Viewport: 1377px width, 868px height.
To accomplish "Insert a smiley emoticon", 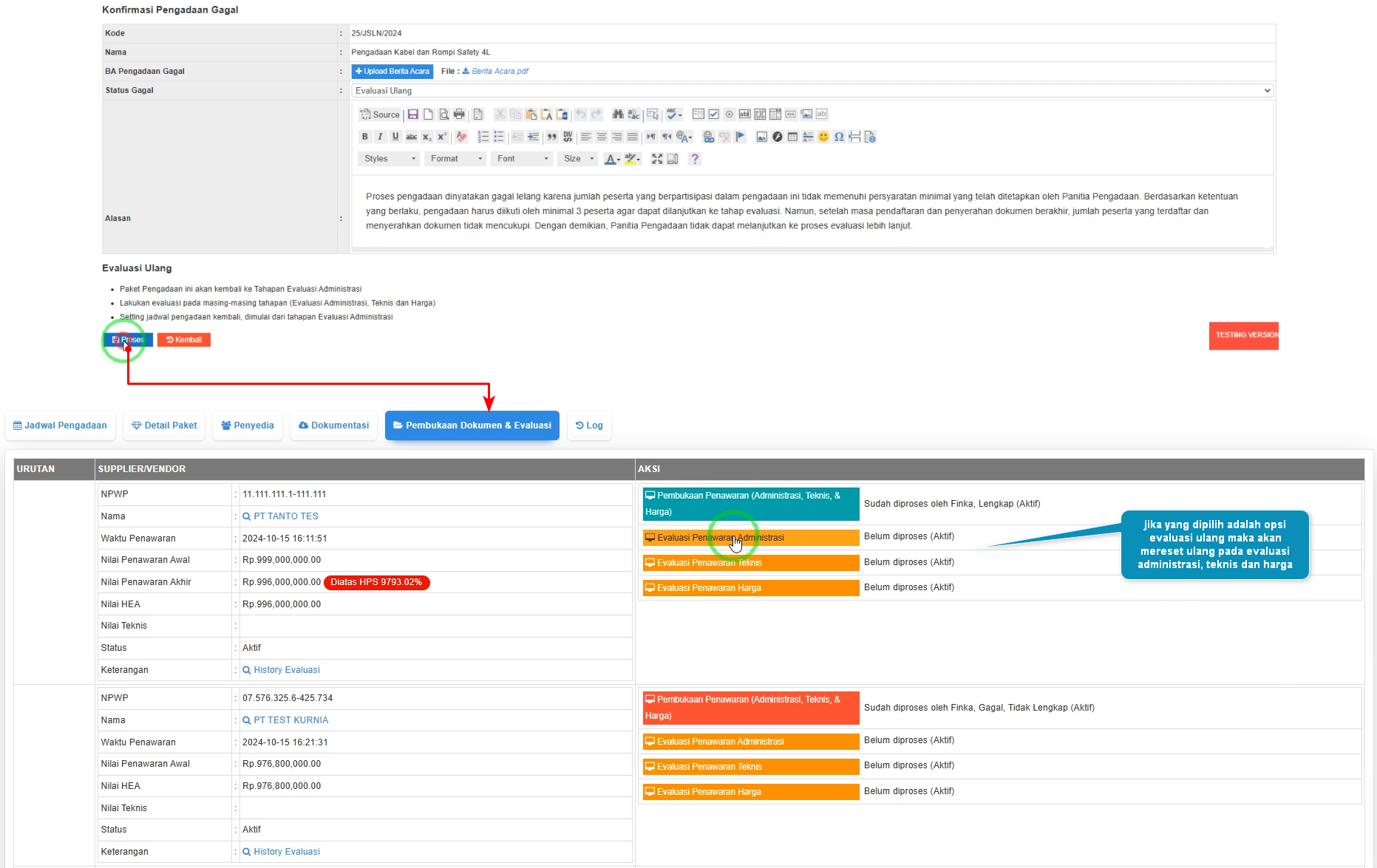I will pos(823,137).
